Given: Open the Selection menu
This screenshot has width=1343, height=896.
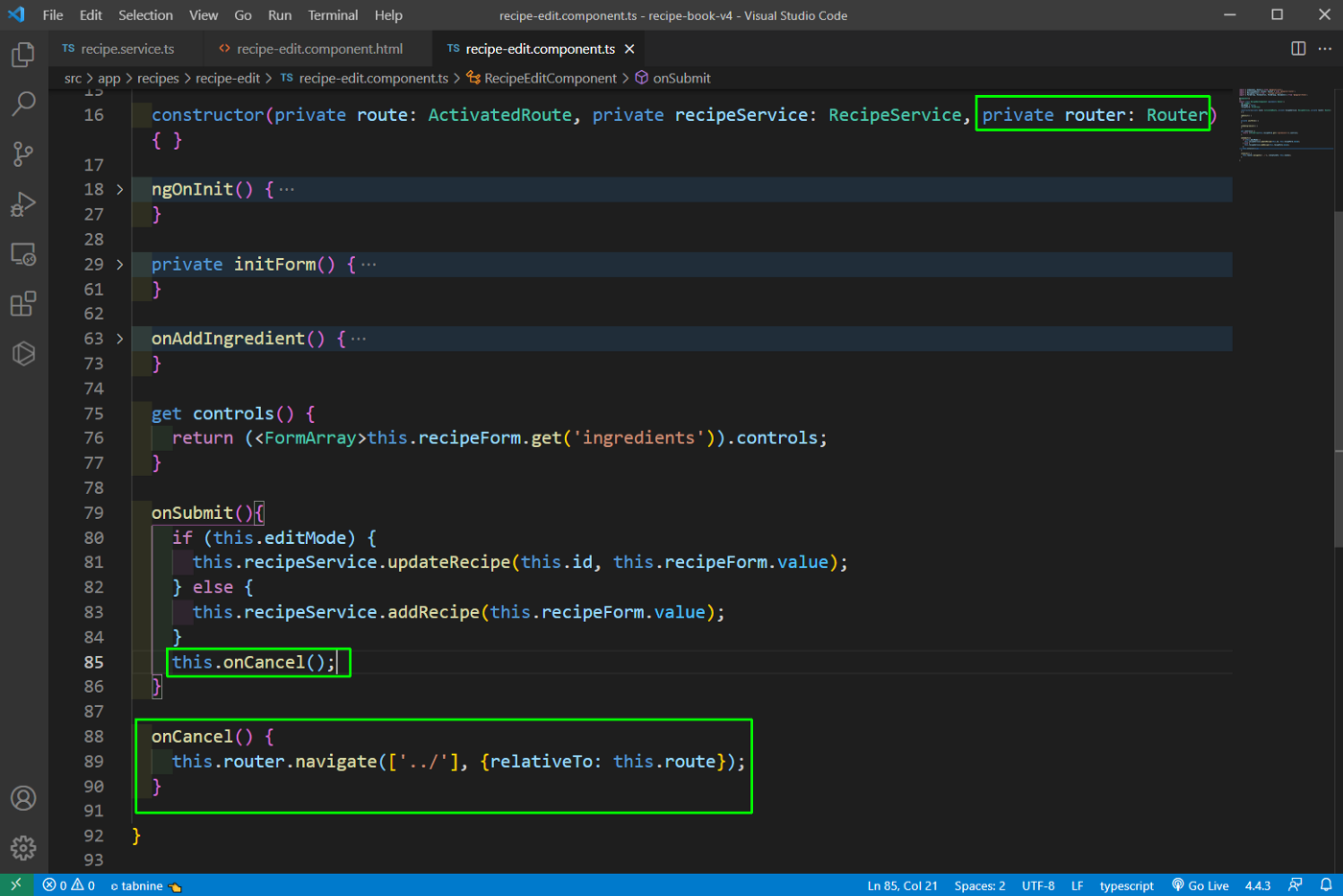Looking at the screenshot, I should [x=146, y=15].
